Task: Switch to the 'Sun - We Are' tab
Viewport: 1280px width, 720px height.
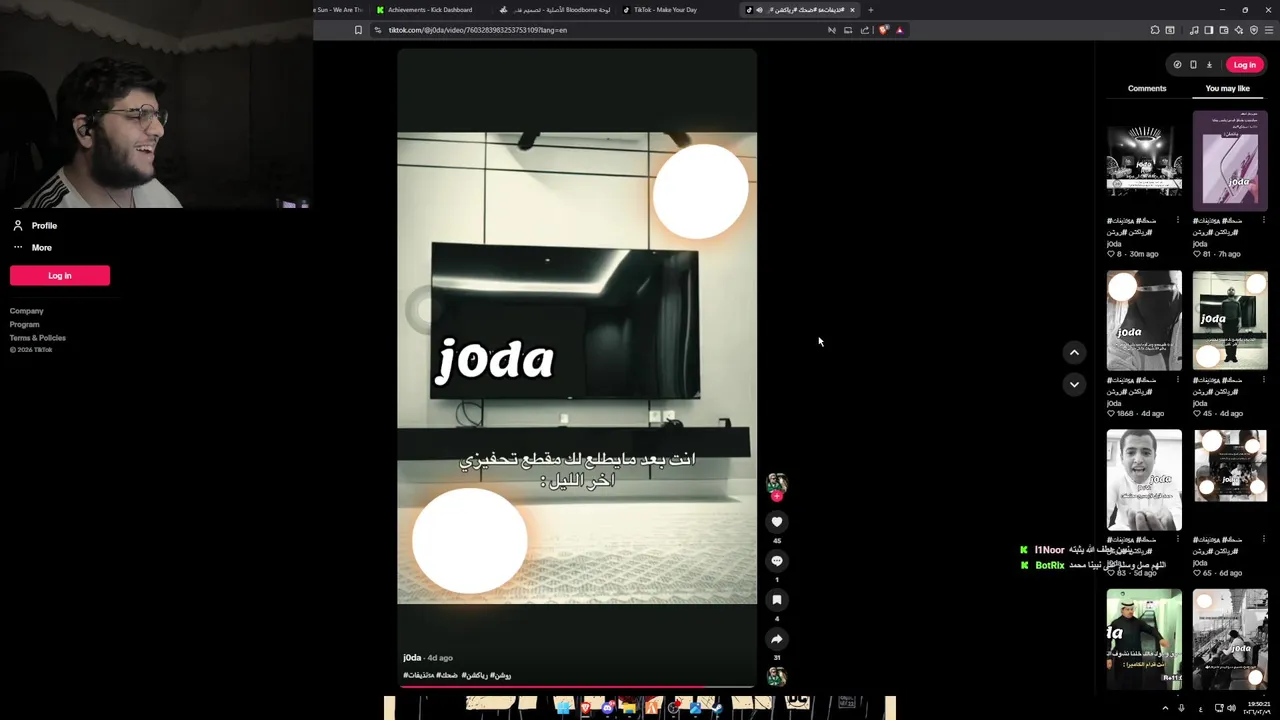Action: click(x=340, y=10)
